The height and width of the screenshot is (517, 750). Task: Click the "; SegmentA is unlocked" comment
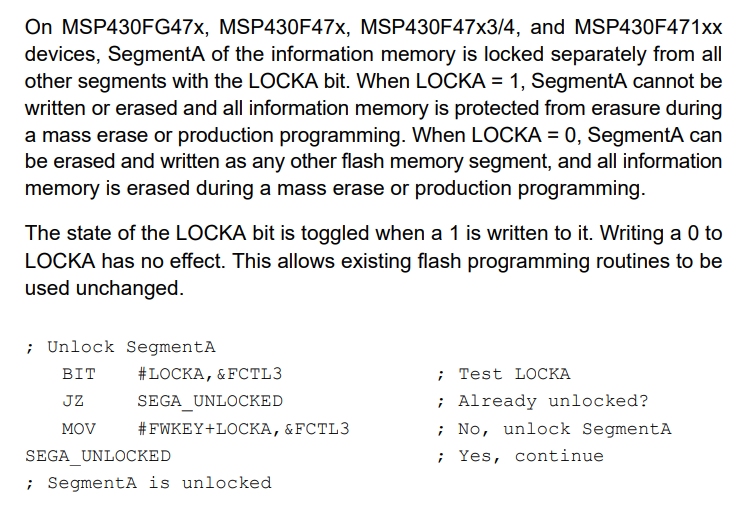[149, 483]
